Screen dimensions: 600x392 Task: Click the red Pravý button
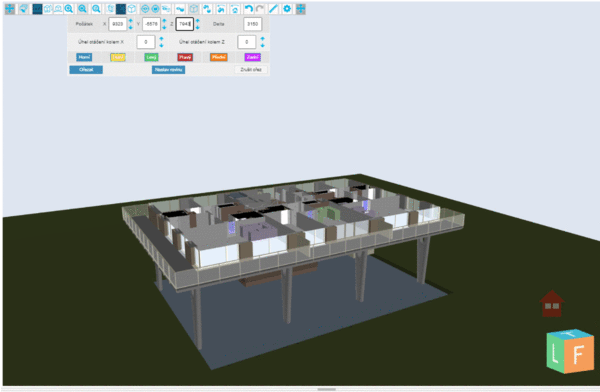click(185, 57)
